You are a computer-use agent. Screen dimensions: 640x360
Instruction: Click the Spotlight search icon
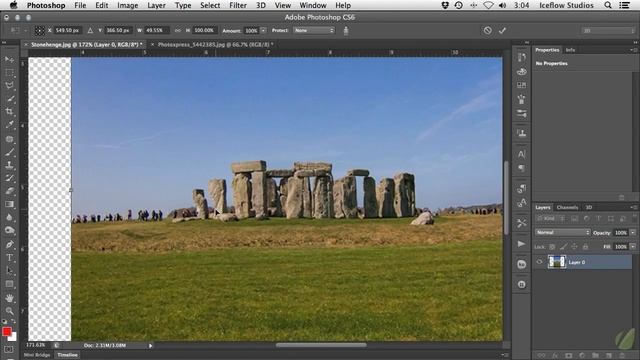click(x=608, y=5)
